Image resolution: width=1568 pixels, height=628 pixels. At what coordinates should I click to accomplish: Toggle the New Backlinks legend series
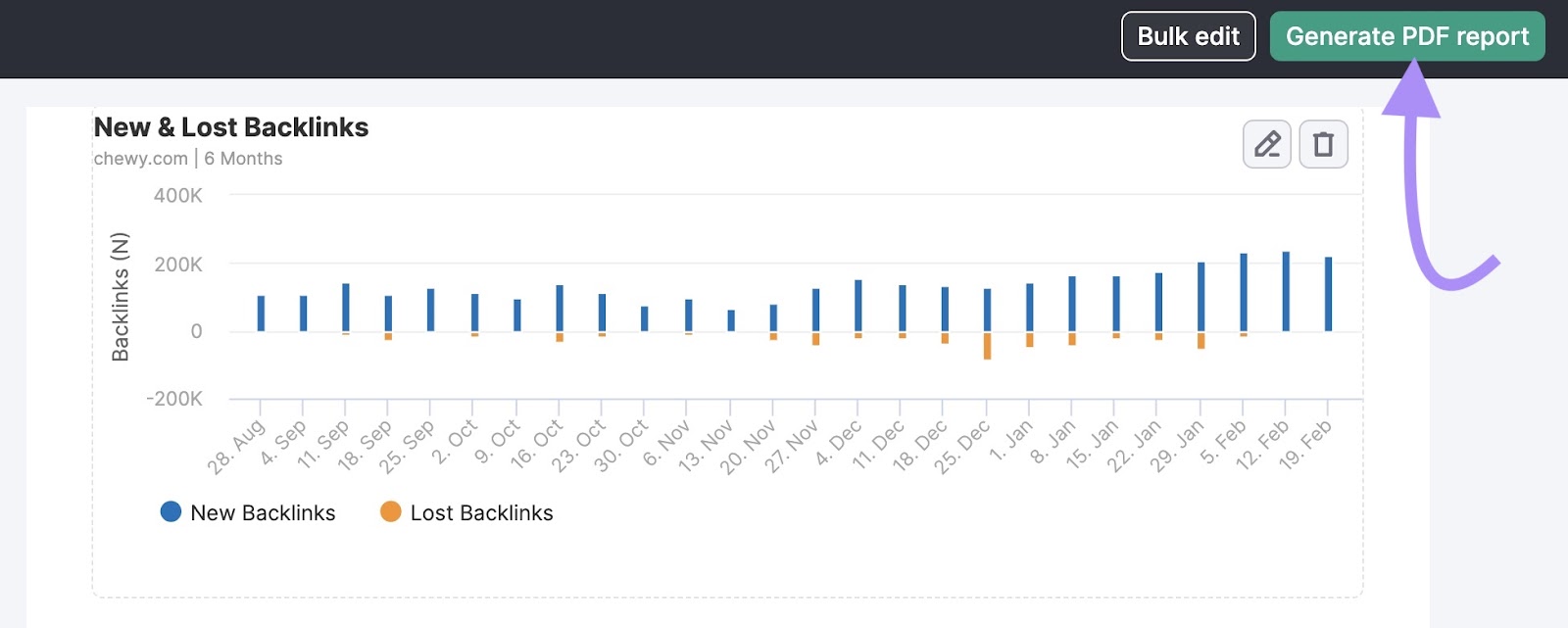click(x=263, y=512)
